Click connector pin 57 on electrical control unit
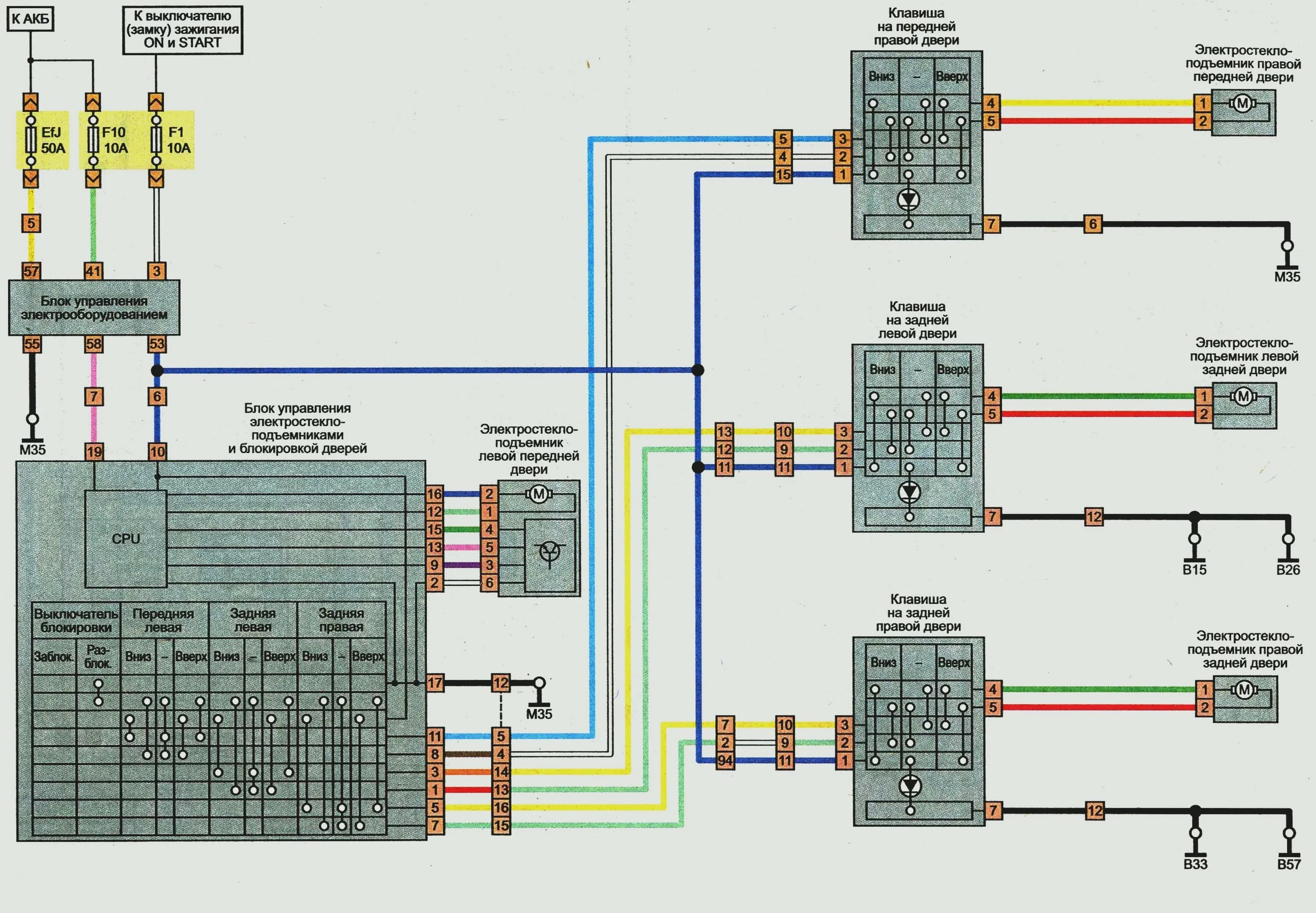This screenshot has height=913, width=1316. [x=31, y=271]
